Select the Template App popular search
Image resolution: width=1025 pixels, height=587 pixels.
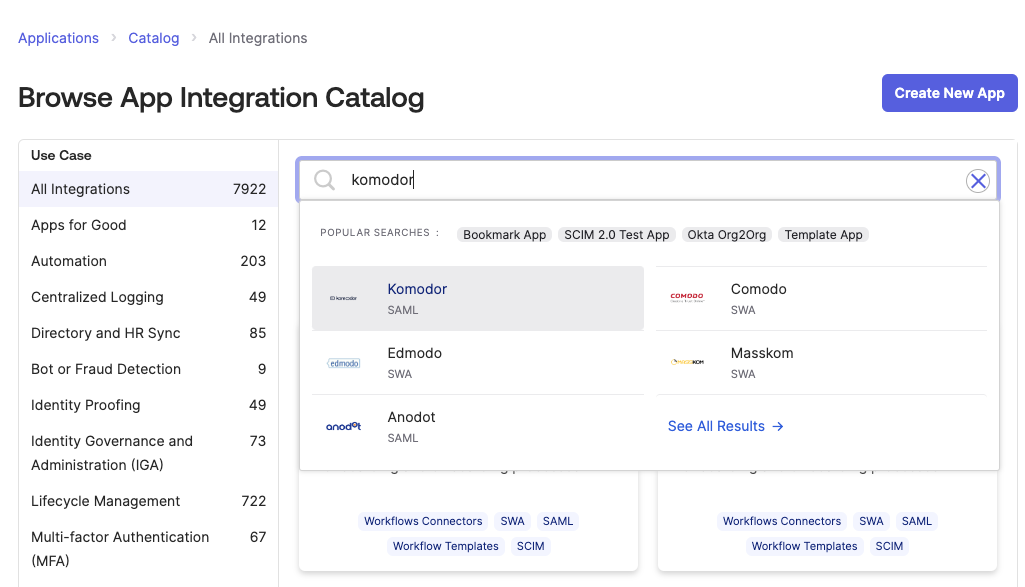pyautogui.click(x=823, y=235)
